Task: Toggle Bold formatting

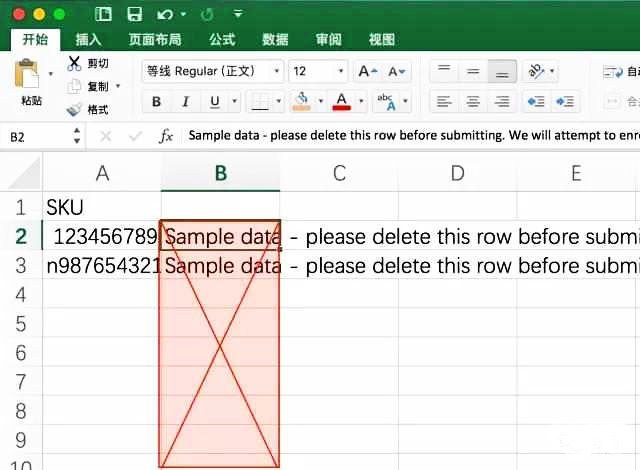Action: tap(157, 101)
